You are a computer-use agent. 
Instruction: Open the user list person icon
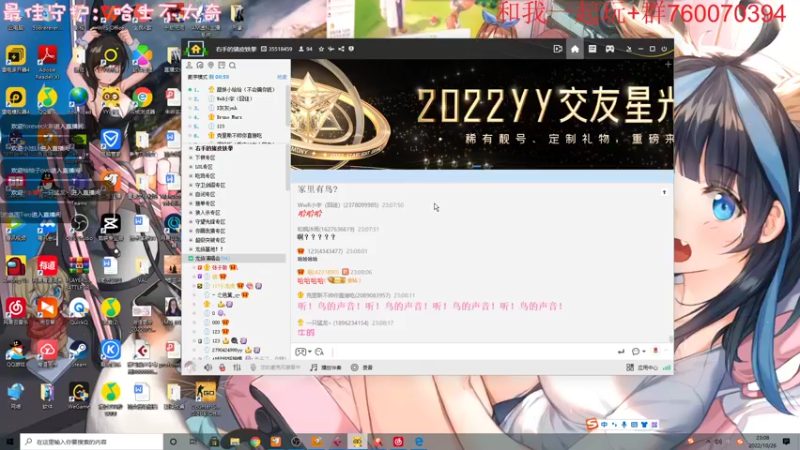[189, 65]
